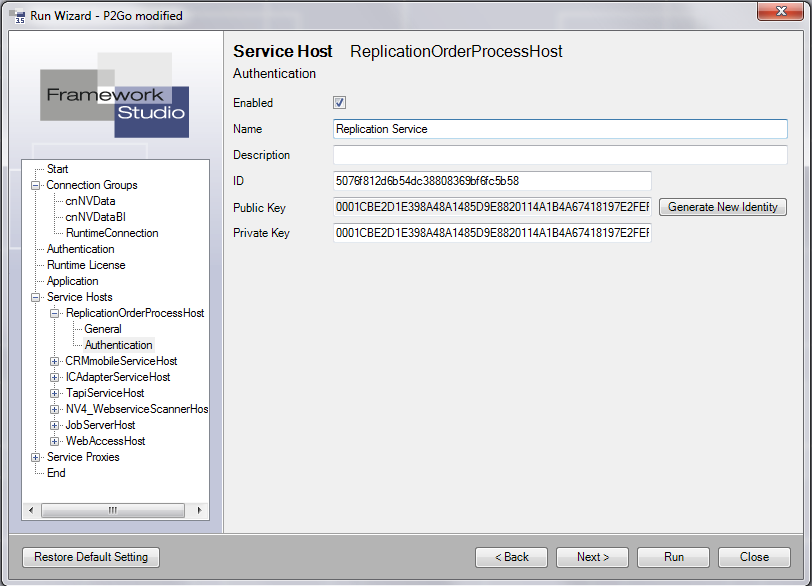Select Application tree item
812x586 pixels.
[72, 281]
